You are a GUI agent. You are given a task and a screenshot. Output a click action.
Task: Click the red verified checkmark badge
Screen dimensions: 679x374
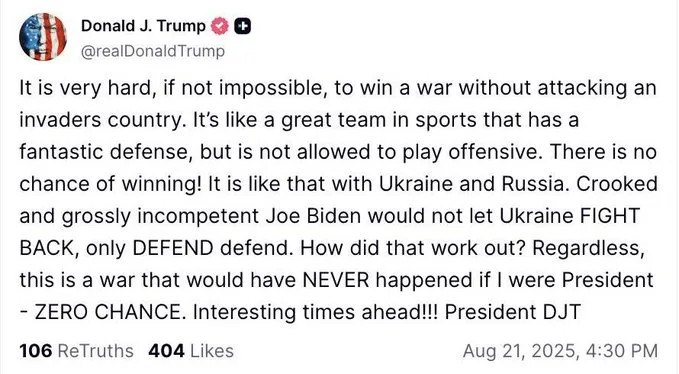pyautogui.click(x=220, y=26)
